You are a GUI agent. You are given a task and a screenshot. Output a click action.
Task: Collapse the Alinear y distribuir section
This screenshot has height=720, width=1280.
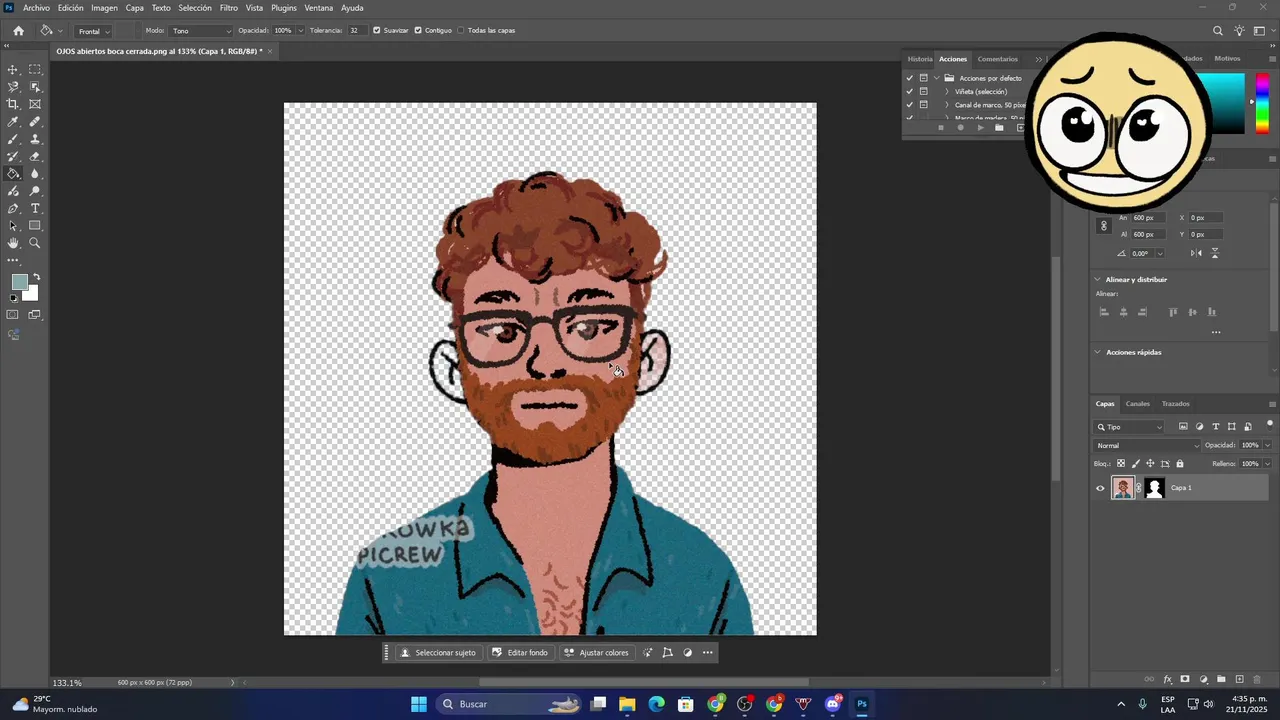click(1098, 280)
